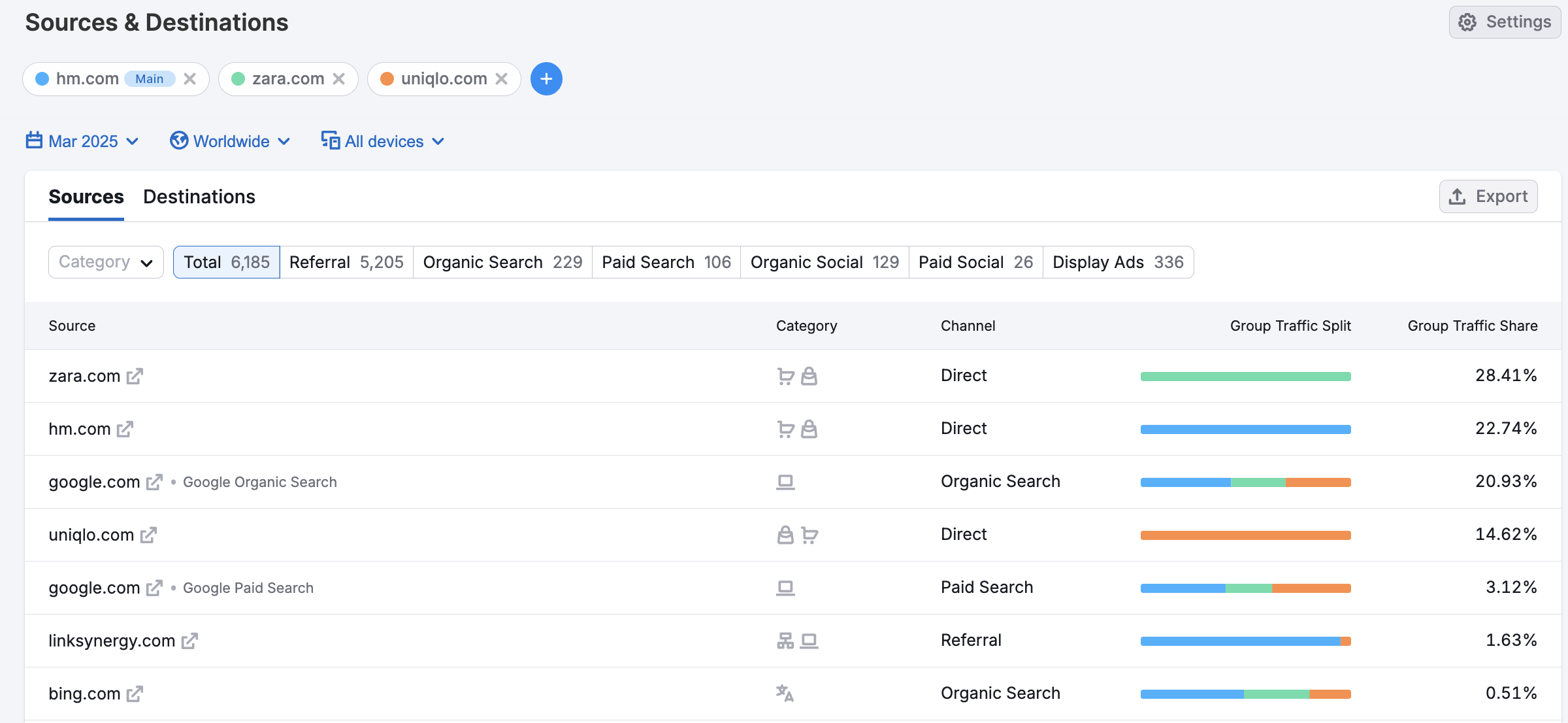Select the Display Ads 336 filter
Viewport: 1568px width, 723px height.
point(1117,262)
